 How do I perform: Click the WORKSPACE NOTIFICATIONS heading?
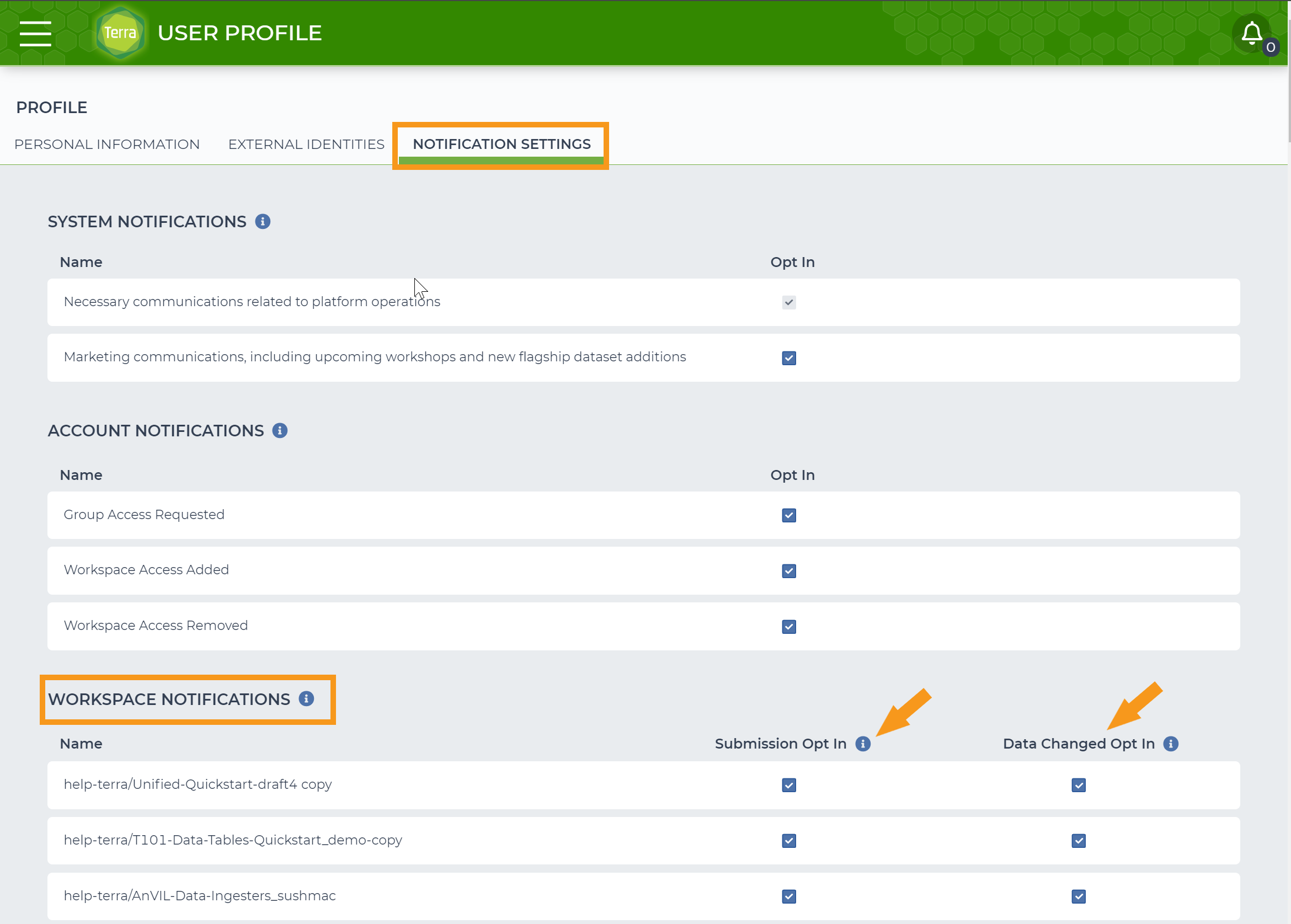click(x=169, y=699)
